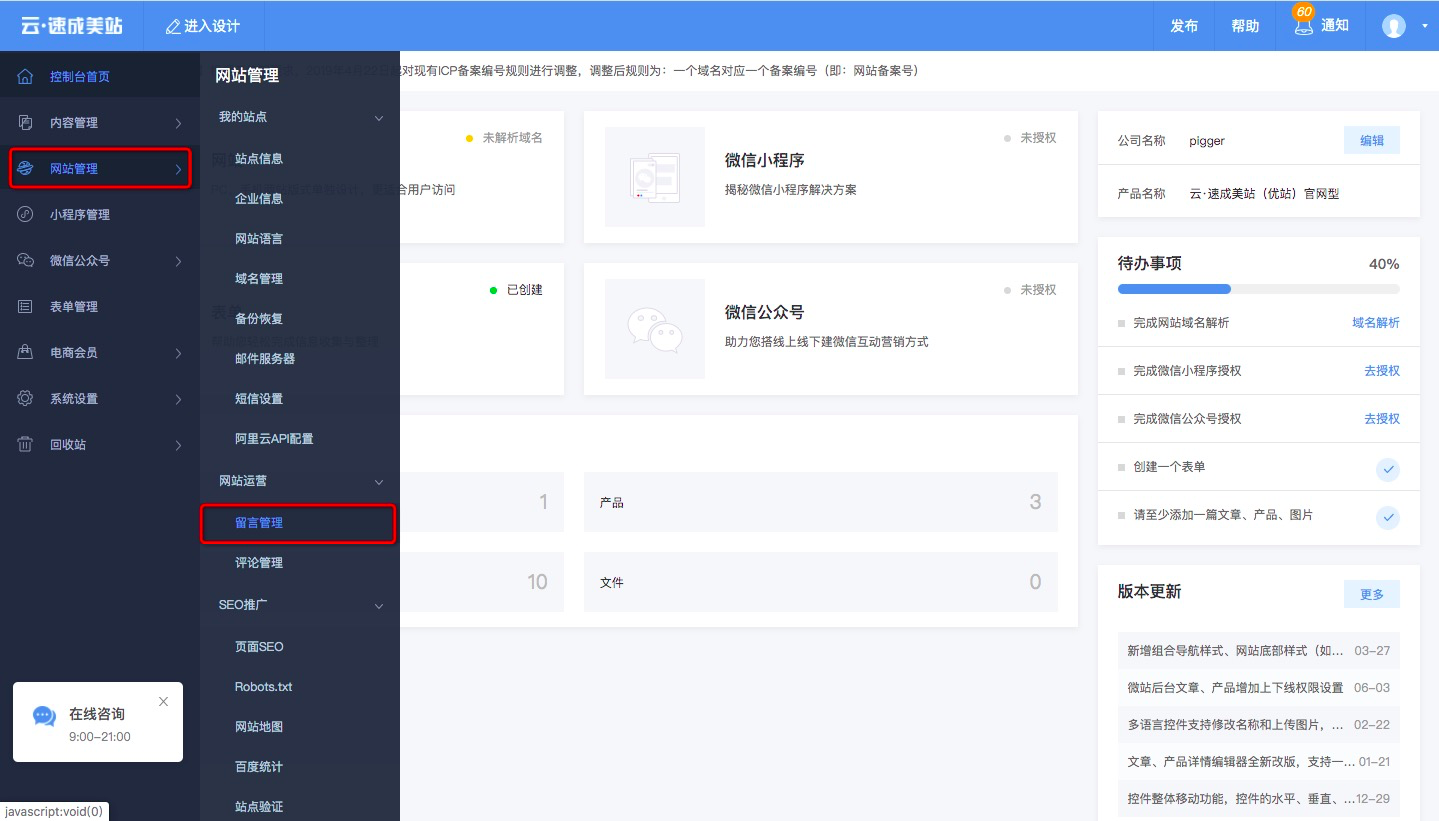
Task: Click the 回收站 trash icon
Action: point(26,445)
